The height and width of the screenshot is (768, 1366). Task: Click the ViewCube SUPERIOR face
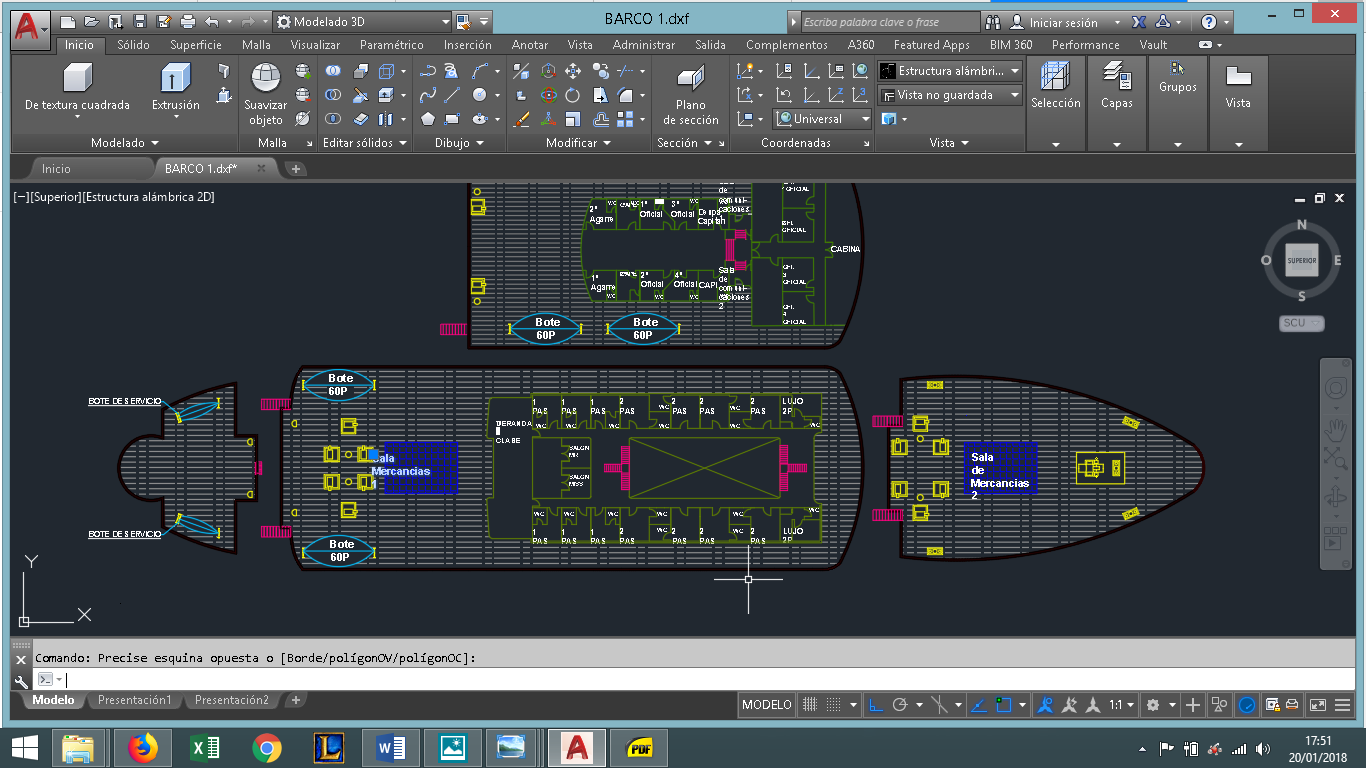click(1301, 260)
